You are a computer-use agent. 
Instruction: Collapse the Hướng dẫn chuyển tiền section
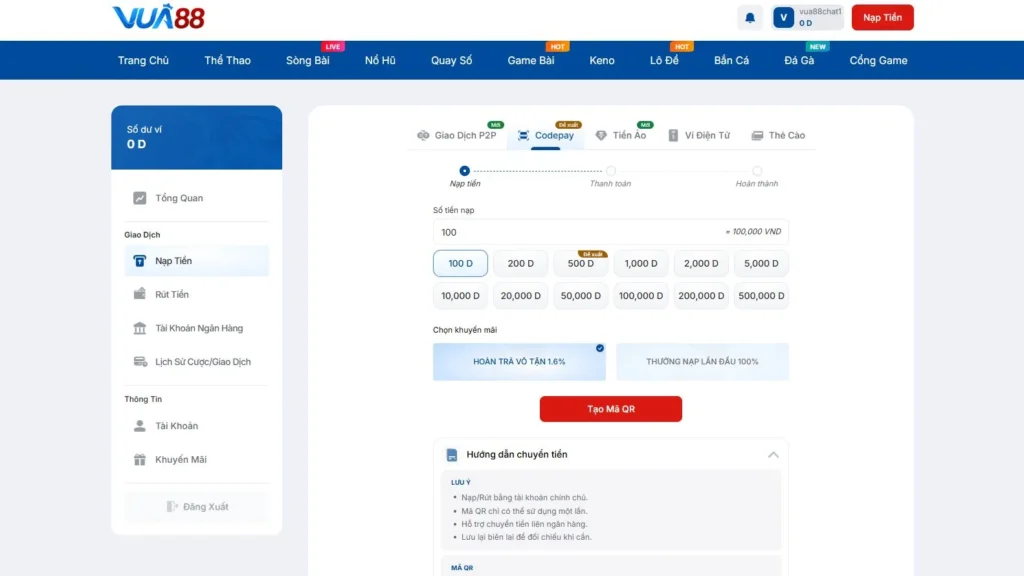coord(772,455)
